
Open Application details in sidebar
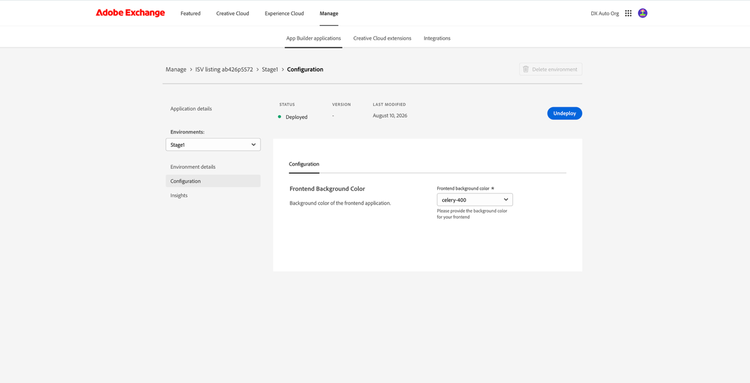(191, 109)
